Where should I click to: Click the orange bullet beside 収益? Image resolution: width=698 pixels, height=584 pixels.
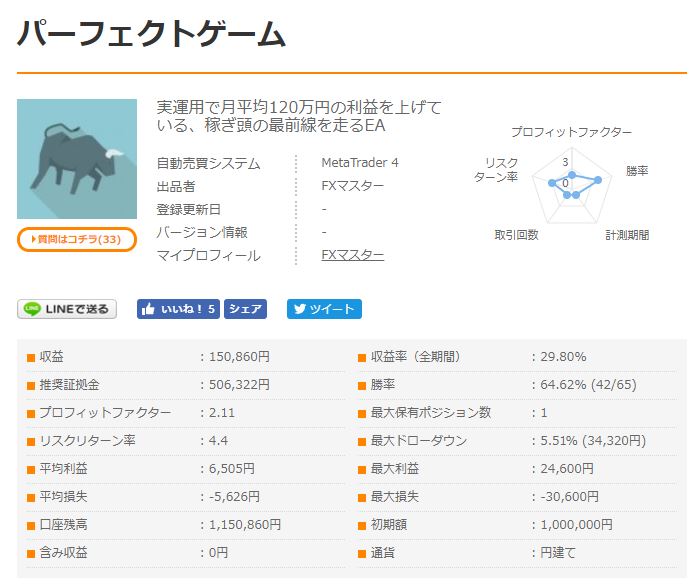coord(31,357)
